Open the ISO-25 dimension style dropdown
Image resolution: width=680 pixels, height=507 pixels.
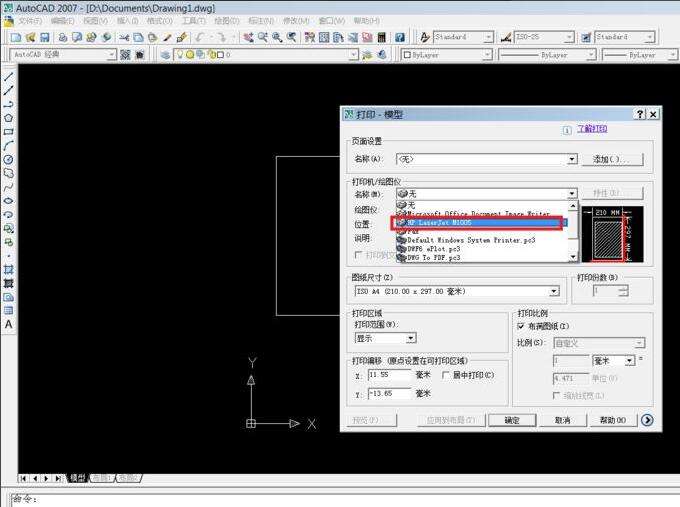pyautogui.click(x=569, y=38)
